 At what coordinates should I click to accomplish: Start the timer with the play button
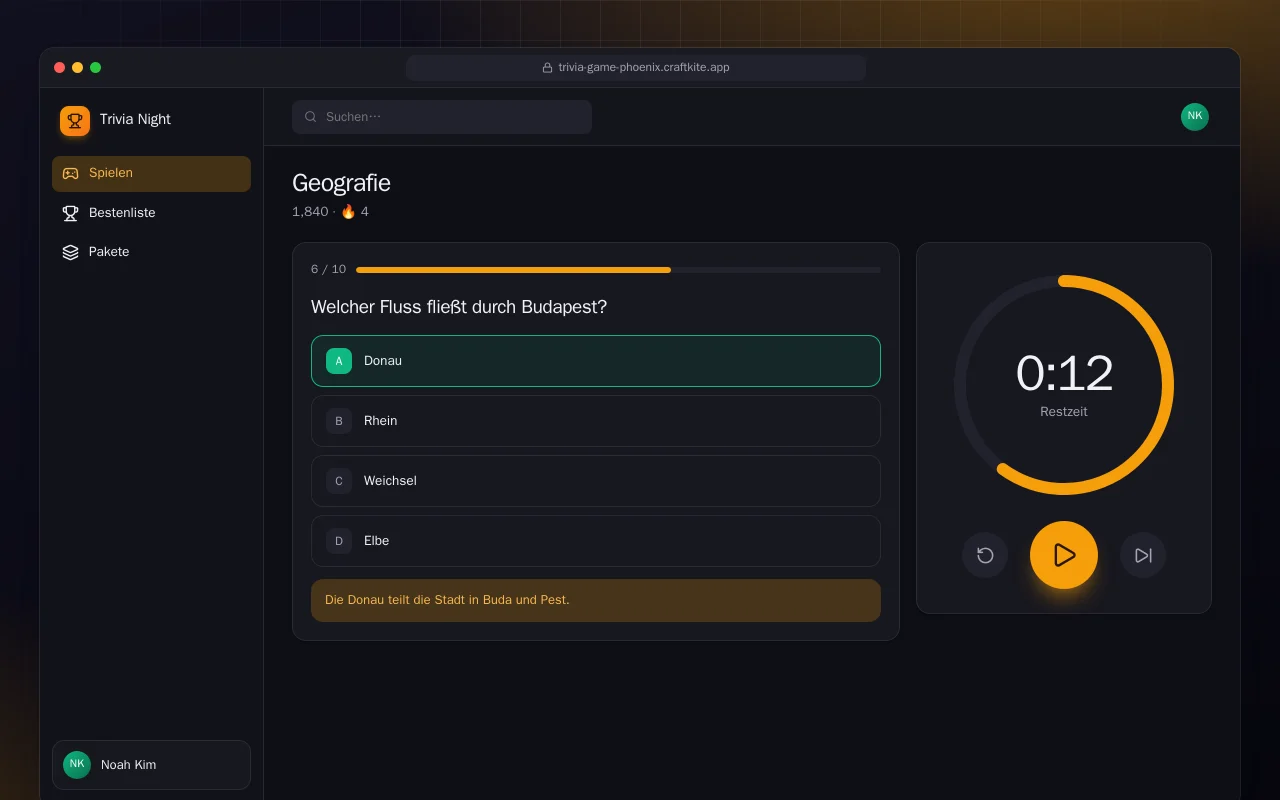coord(1064,555)
